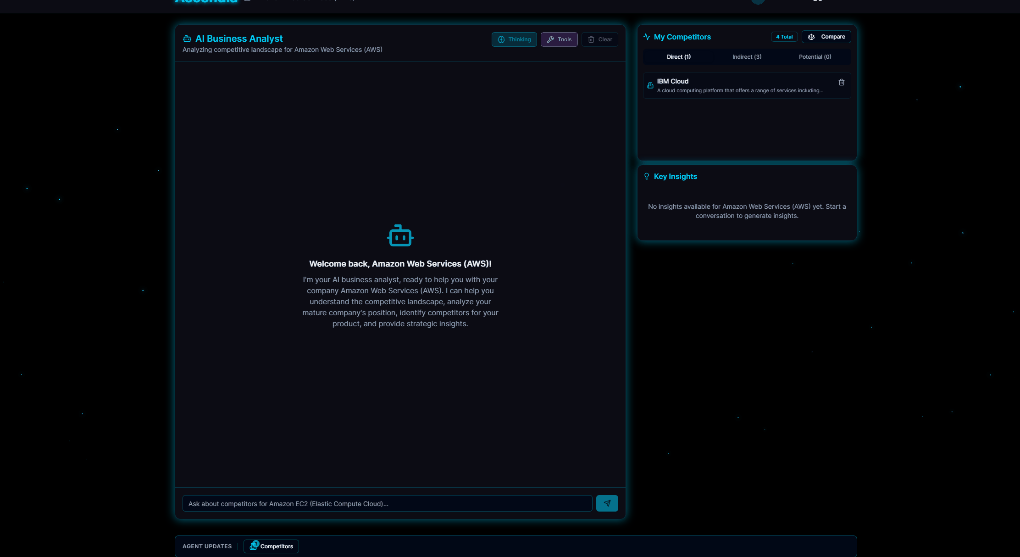The image size is (1020, 557).
Task: Delete IBM Cloud with trash icon
Action: coord(841,83)
